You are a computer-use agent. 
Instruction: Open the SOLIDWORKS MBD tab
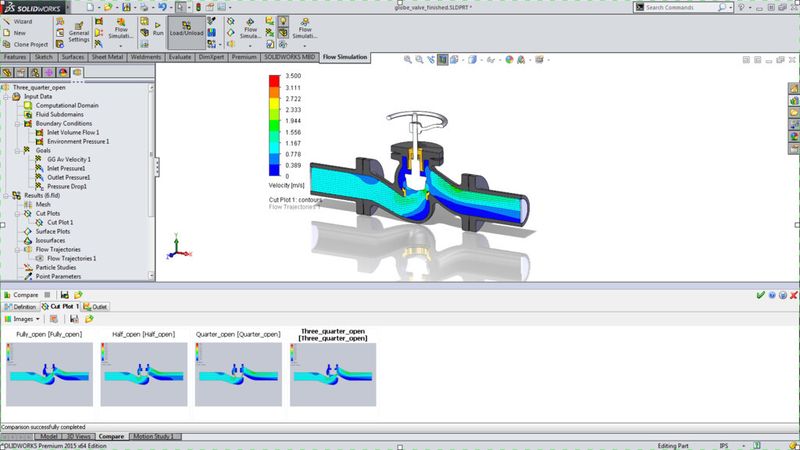(x=289, y=57)
